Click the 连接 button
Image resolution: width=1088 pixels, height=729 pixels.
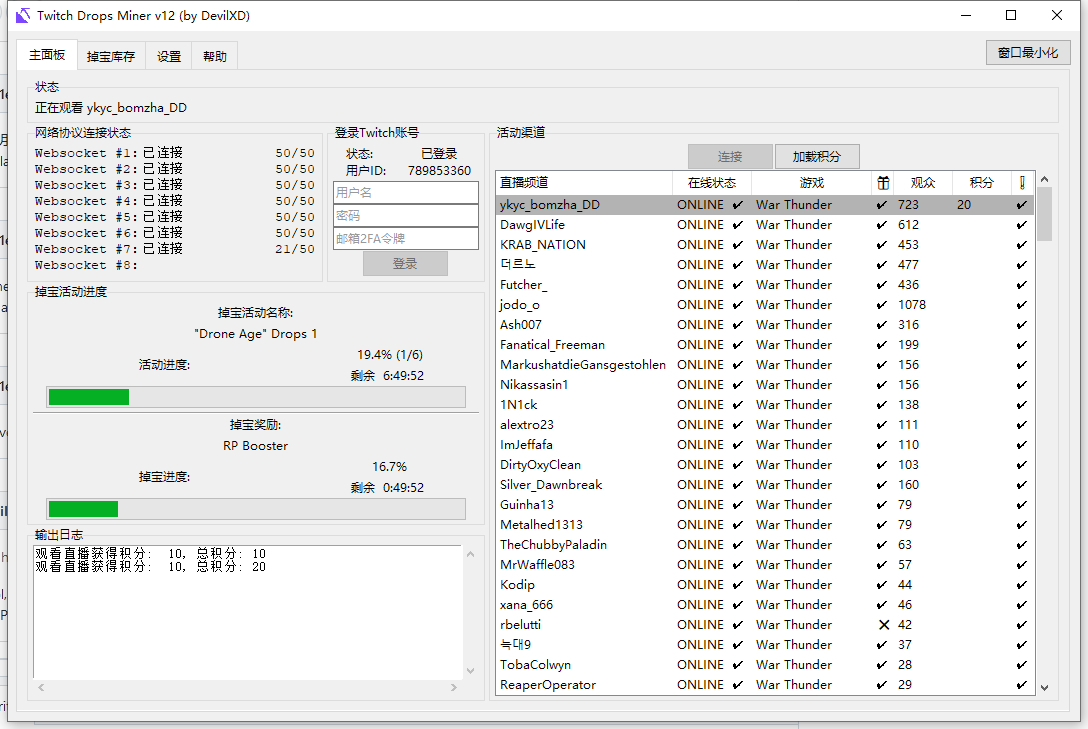click(x=730, y=157)
